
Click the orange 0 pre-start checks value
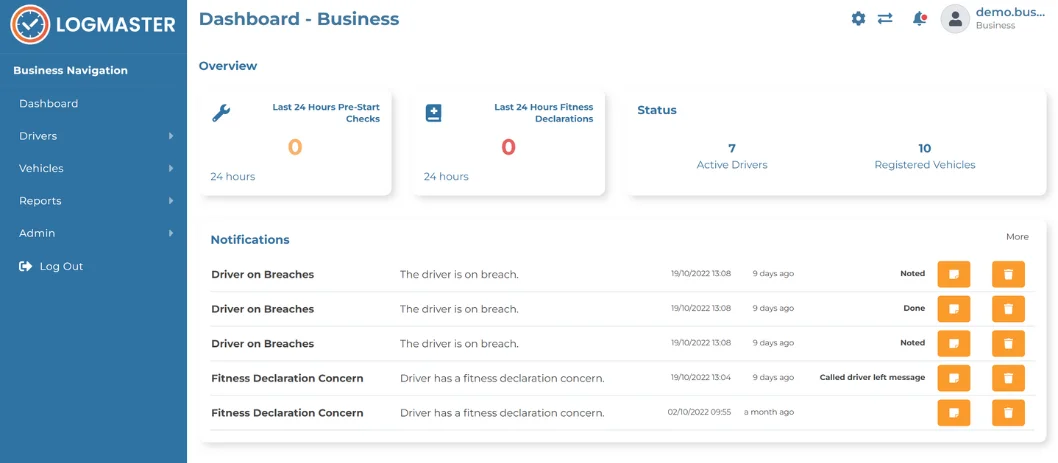click(x=295, y=146)
